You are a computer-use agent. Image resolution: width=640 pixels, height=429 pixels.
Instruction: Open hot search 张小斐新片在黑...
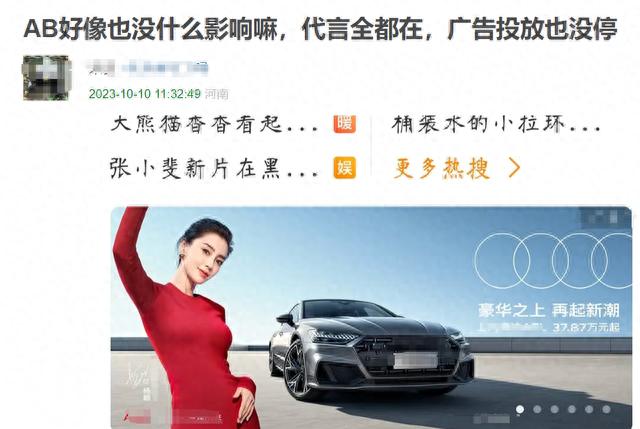(213, 168)
